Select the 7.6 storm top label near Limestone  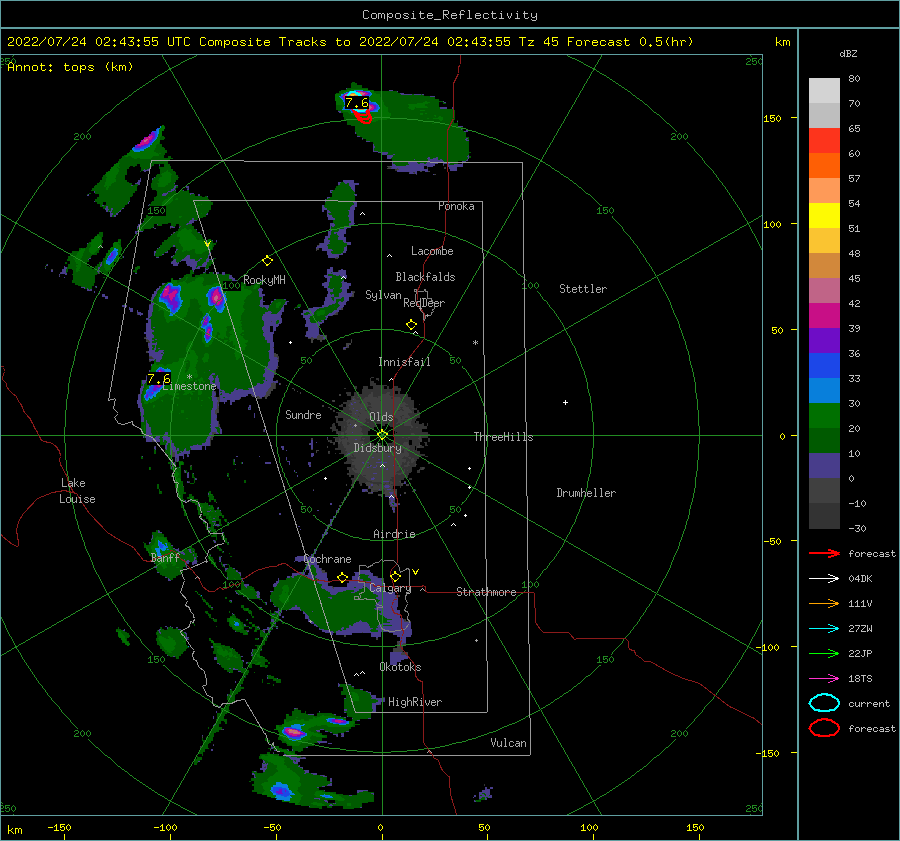159,379
